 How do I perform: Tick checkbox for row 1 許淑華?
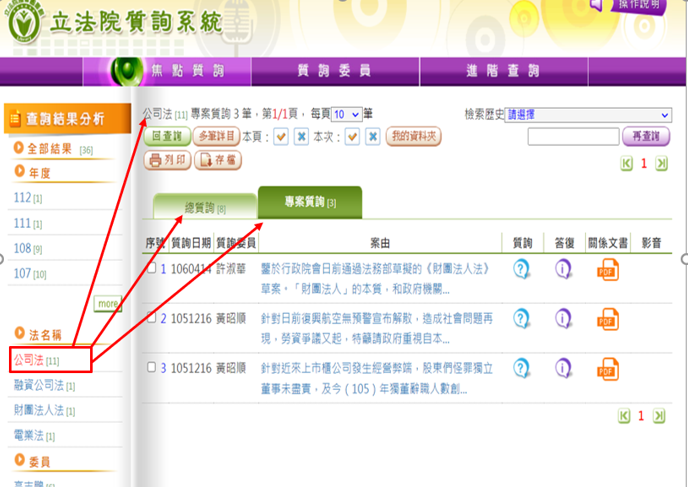coord(151,268)
